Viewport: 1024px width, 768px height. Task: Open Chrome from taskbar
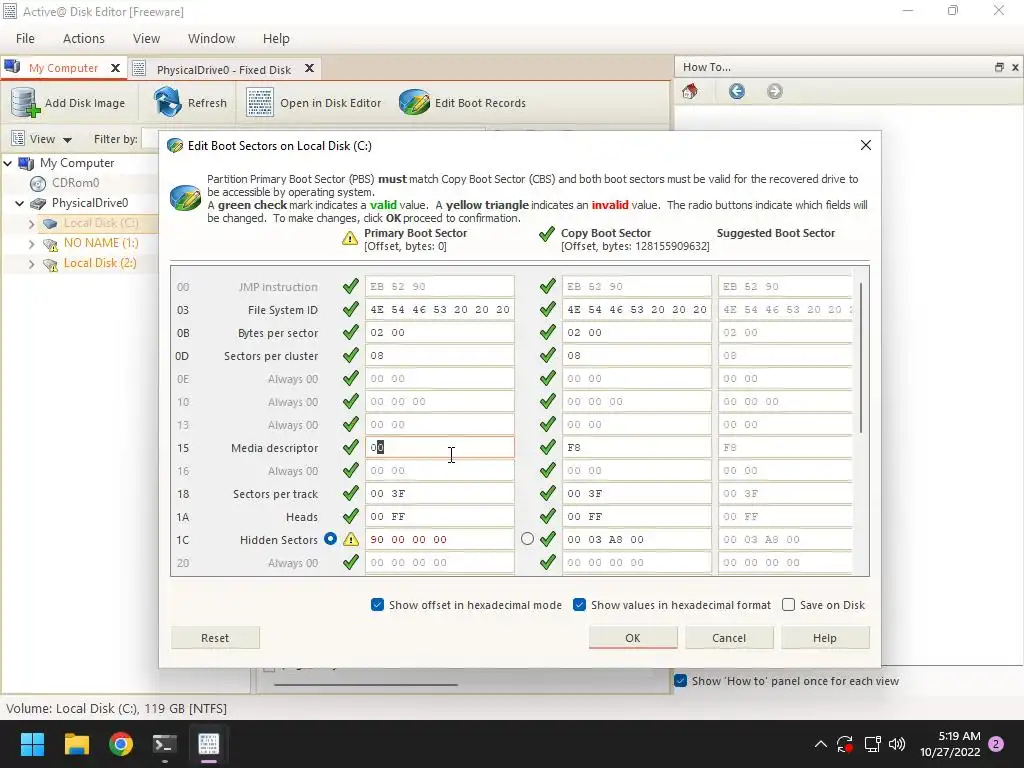pyautogui.click(x=121, y=744)
